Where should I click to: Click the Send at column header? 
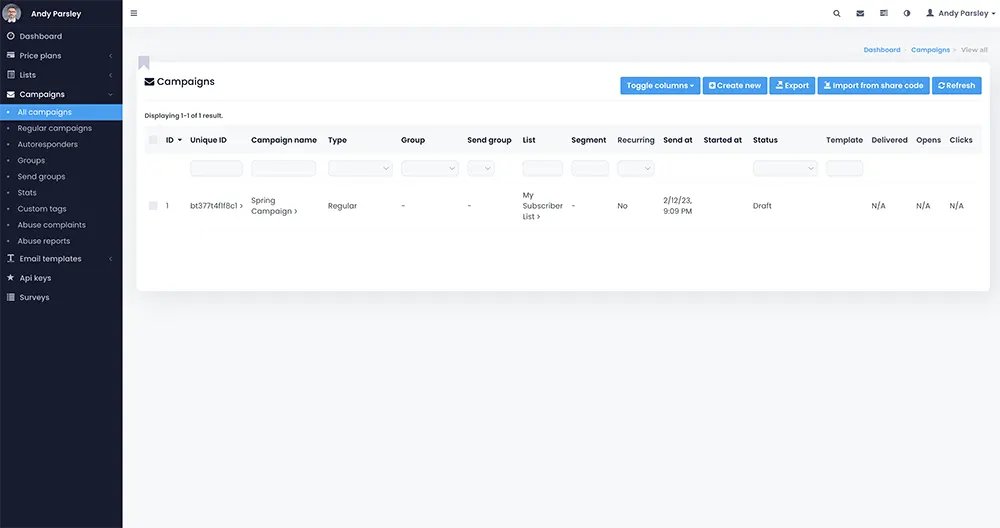pyautogui.click(x=678, y=140)
